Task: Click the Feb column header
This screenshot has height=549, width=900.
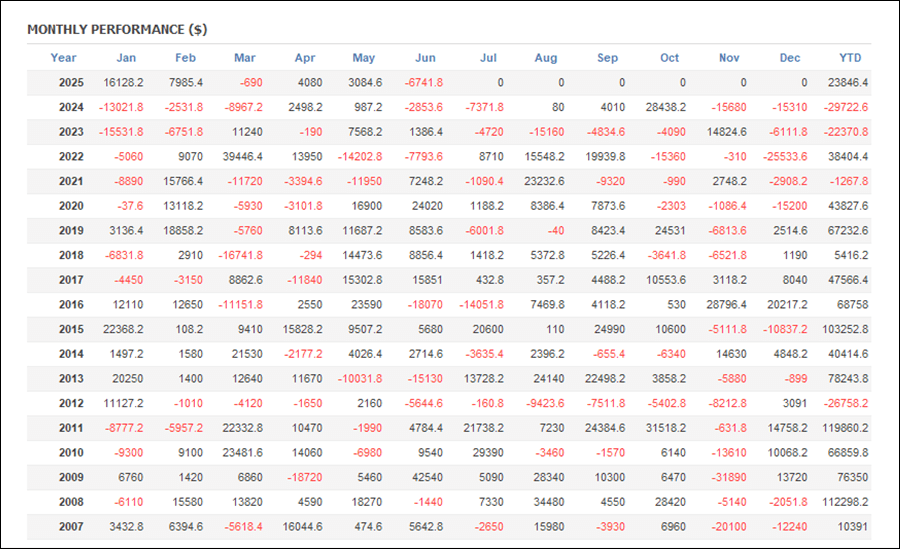Action: 185,57
